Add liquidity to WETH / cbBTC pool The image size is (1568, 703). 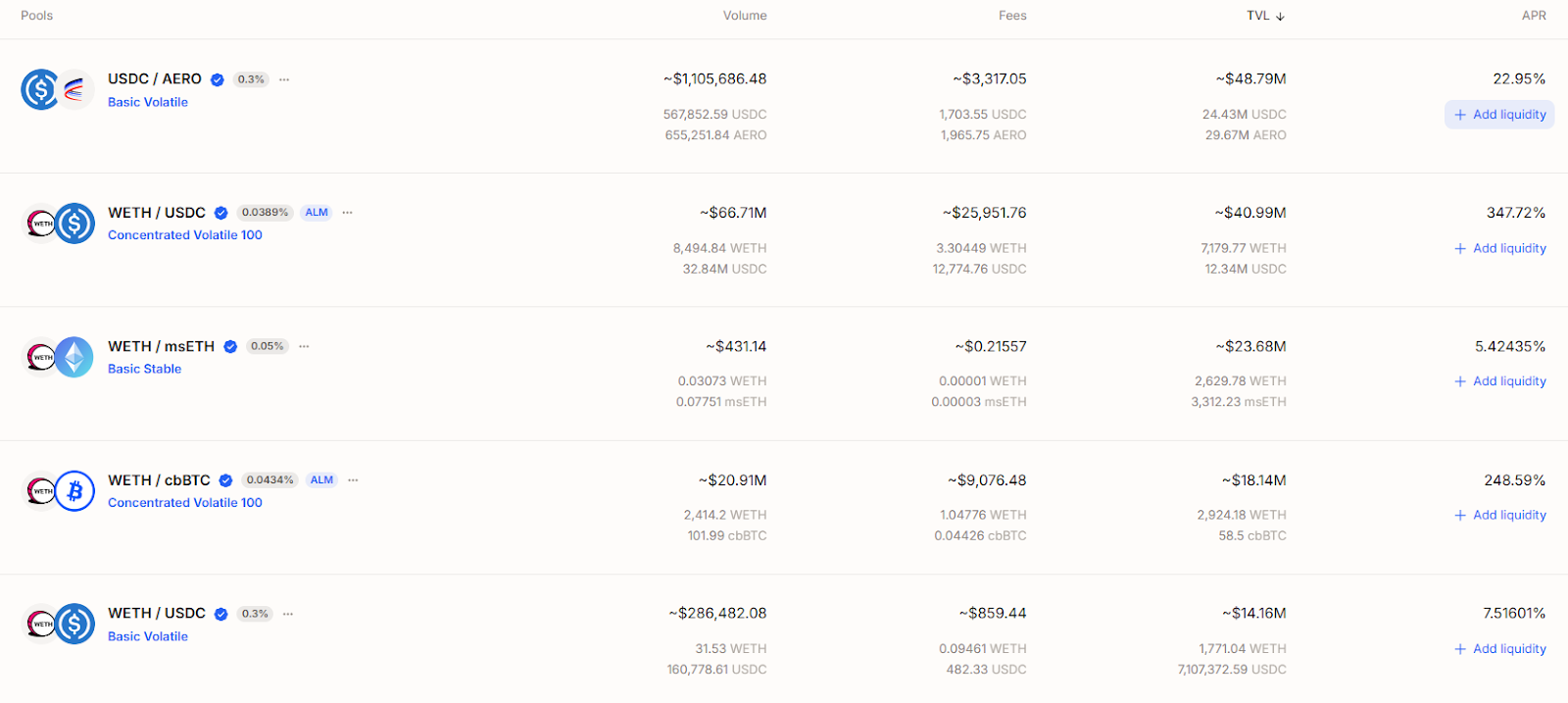point(1499,516)
